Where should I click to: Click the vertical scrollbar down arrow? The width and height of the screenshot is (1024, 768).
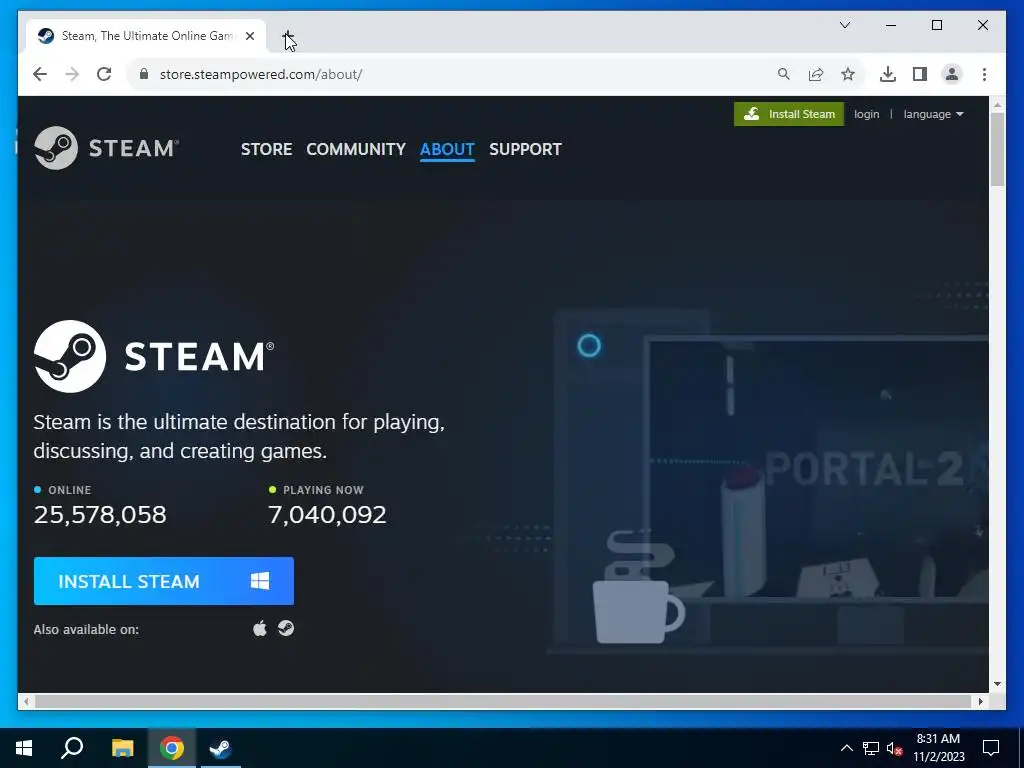997,684
